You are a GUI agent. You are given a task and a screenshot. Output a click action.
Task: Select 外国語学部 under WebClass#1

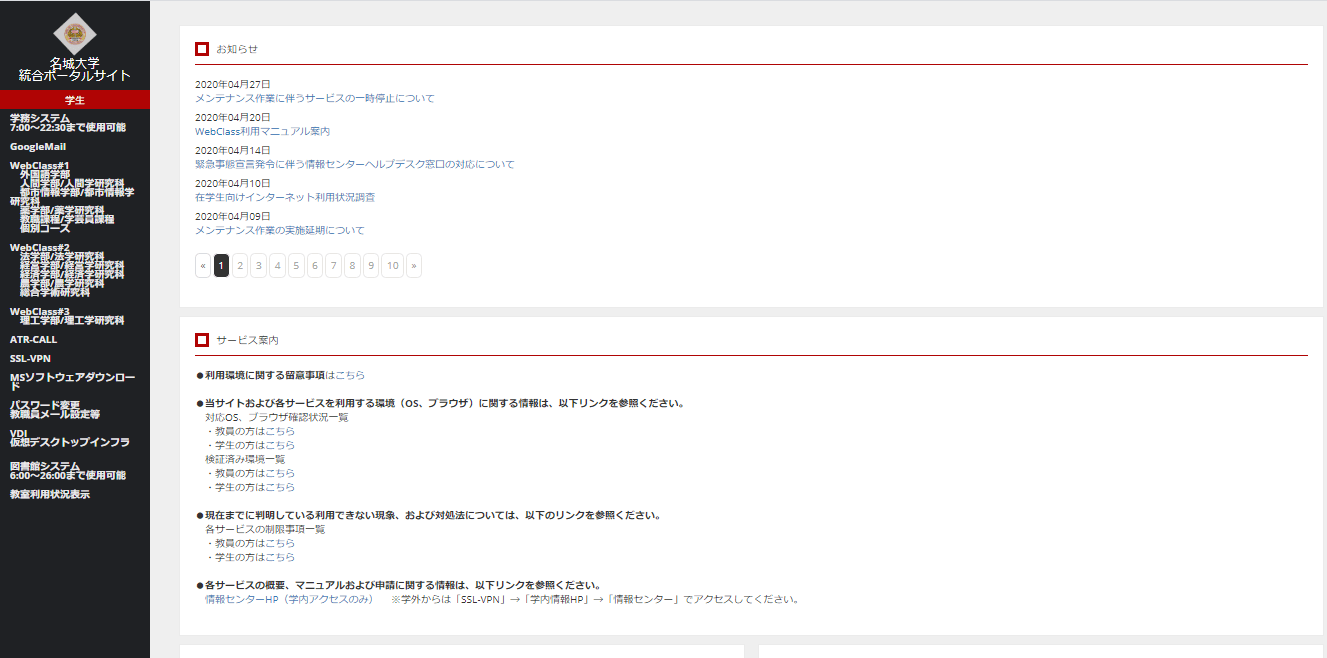click(45, 175)
